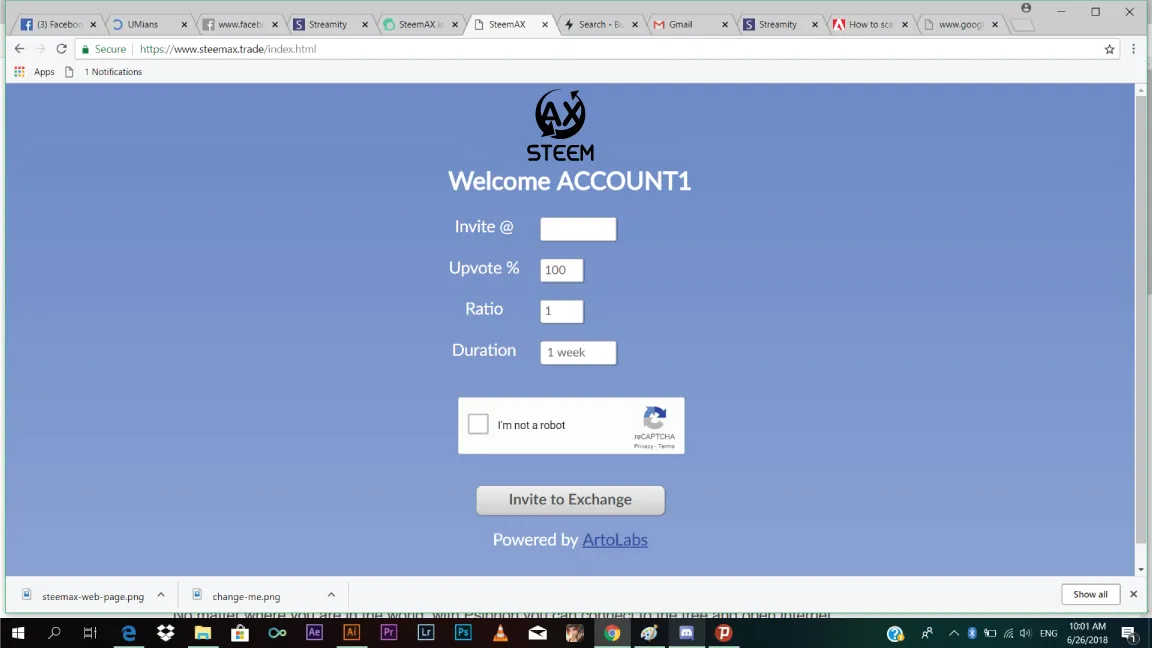Open the Mail app from the taskbar

click(537, 633)
